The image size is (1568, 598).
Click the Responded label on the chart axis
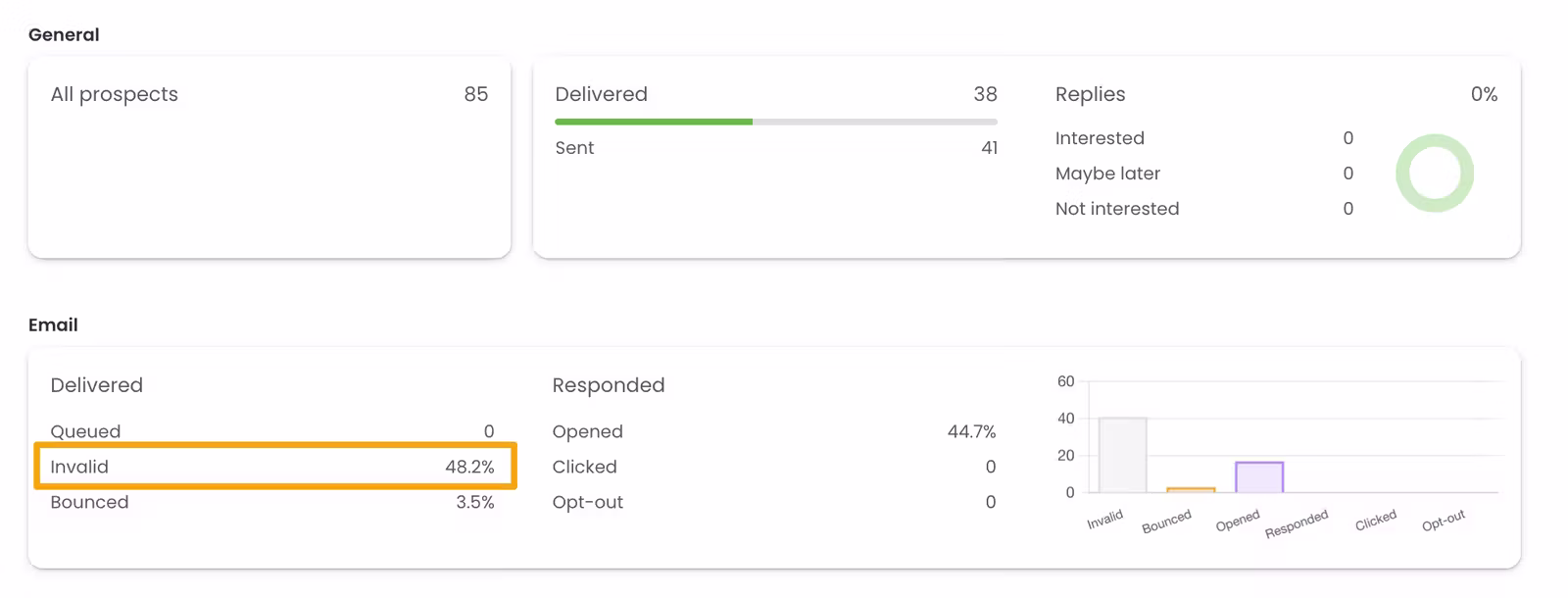pyautogui.click(x=1297, y=523)
